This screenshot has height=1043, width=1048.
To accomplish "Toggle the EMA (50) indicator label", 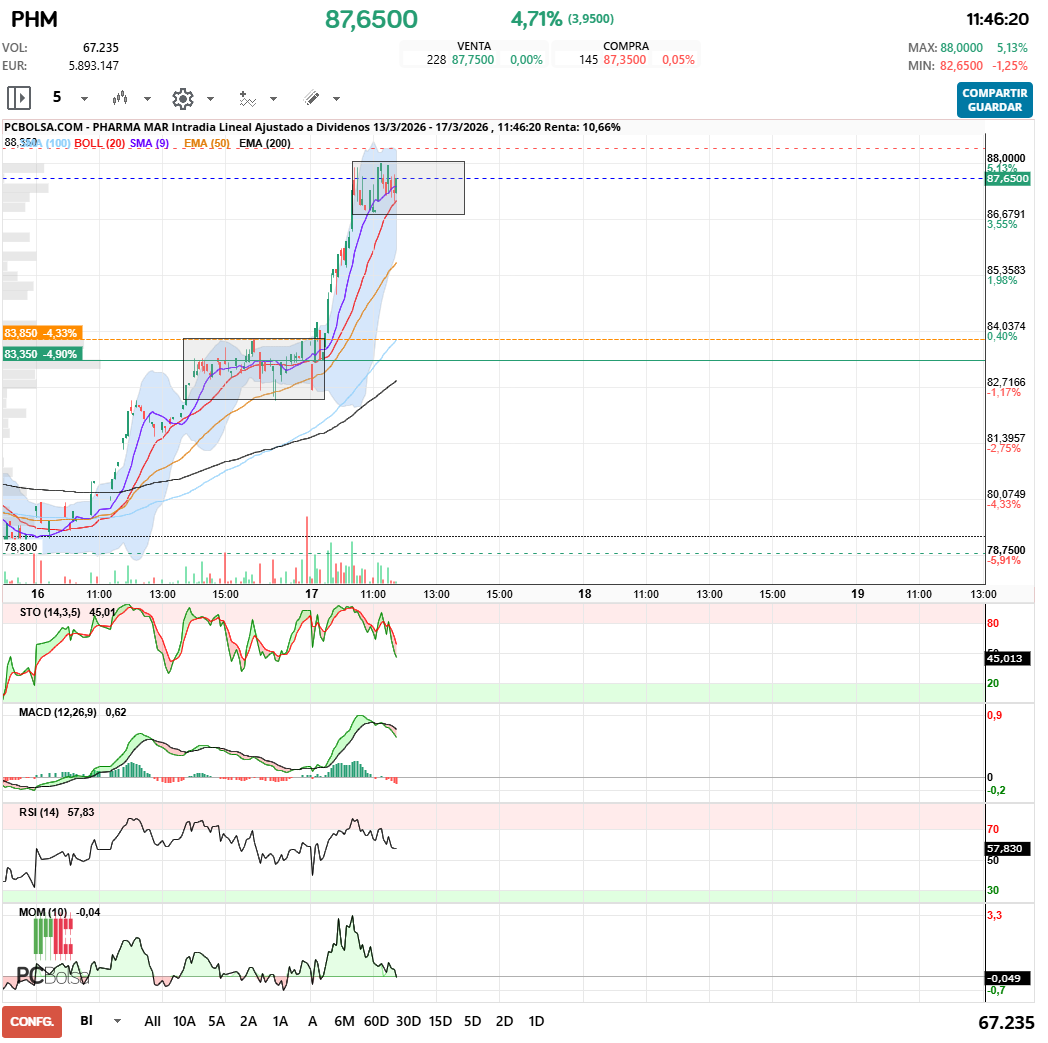I will click(x=207, y=143).
